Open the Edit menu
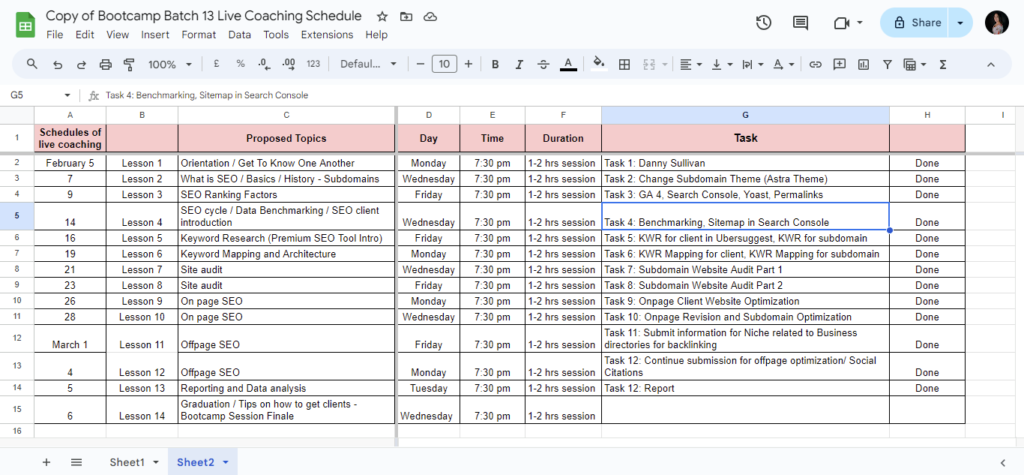 [85, 35]
